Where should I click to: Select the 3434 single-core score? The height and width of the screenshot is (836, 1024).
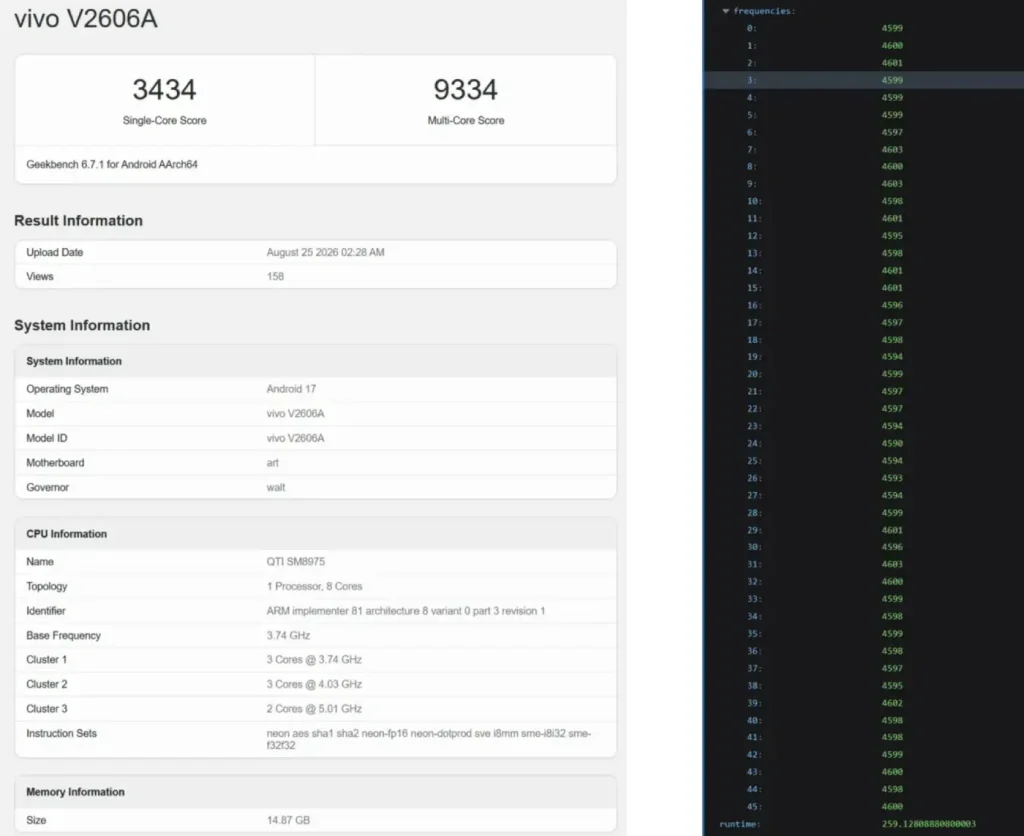click(x=165, y=89)
